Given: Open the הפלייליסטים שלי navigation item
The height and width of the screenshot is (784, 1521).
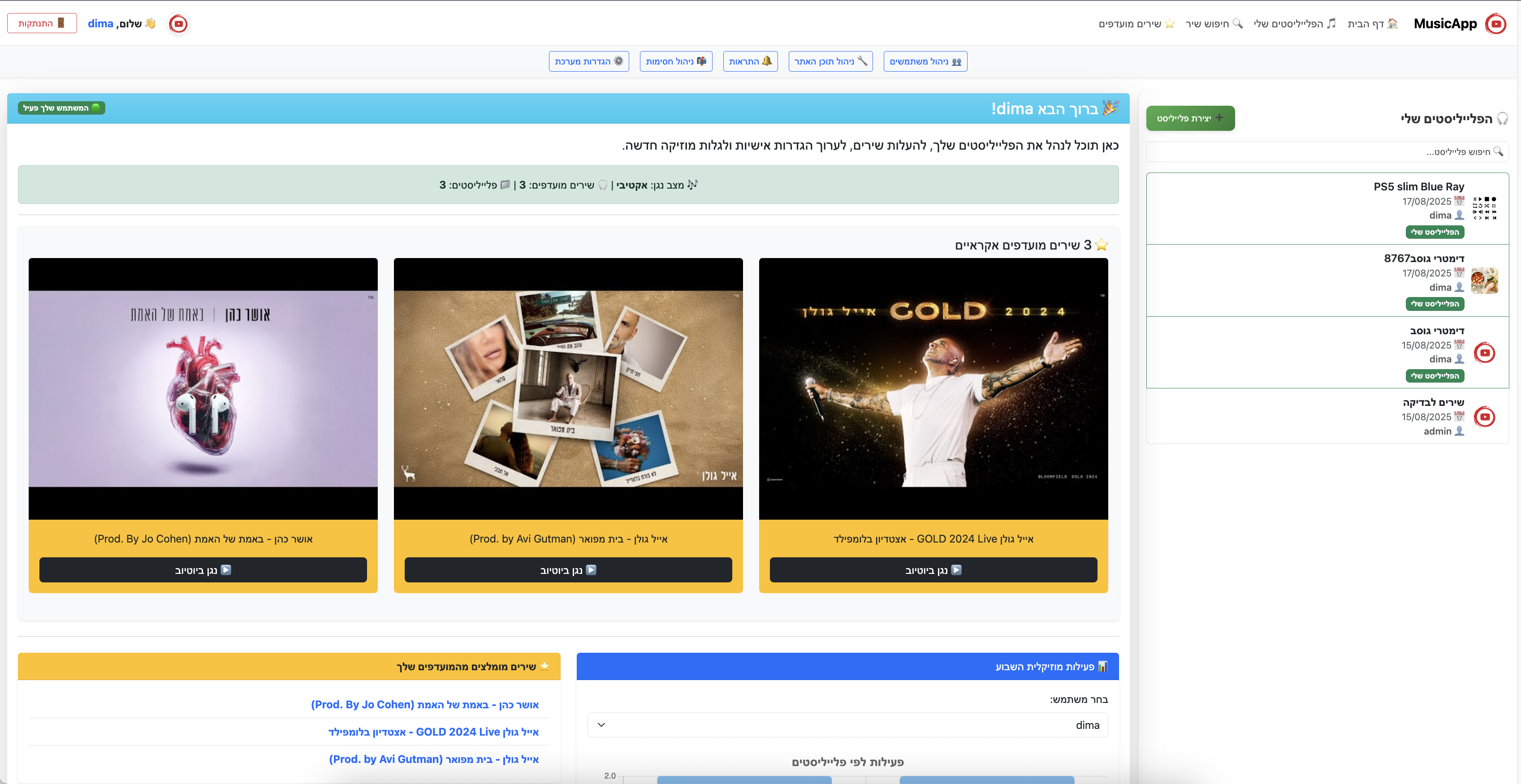Looking at the screenshot, I should coord(1294,24).
